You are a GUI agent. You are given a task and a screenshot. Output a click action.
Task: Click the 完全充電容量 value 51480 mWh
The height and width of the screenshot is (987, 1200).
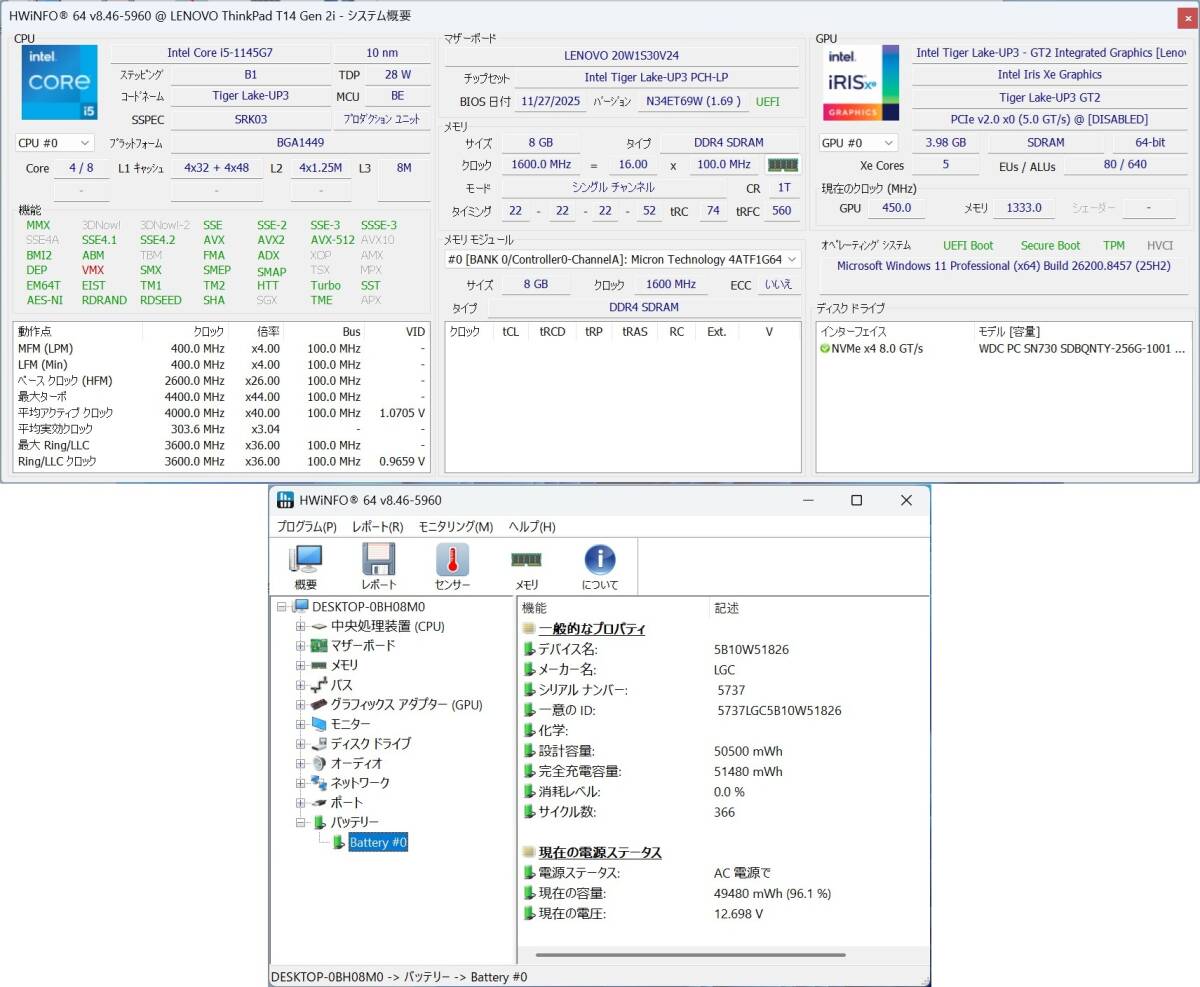click(748, 771)
